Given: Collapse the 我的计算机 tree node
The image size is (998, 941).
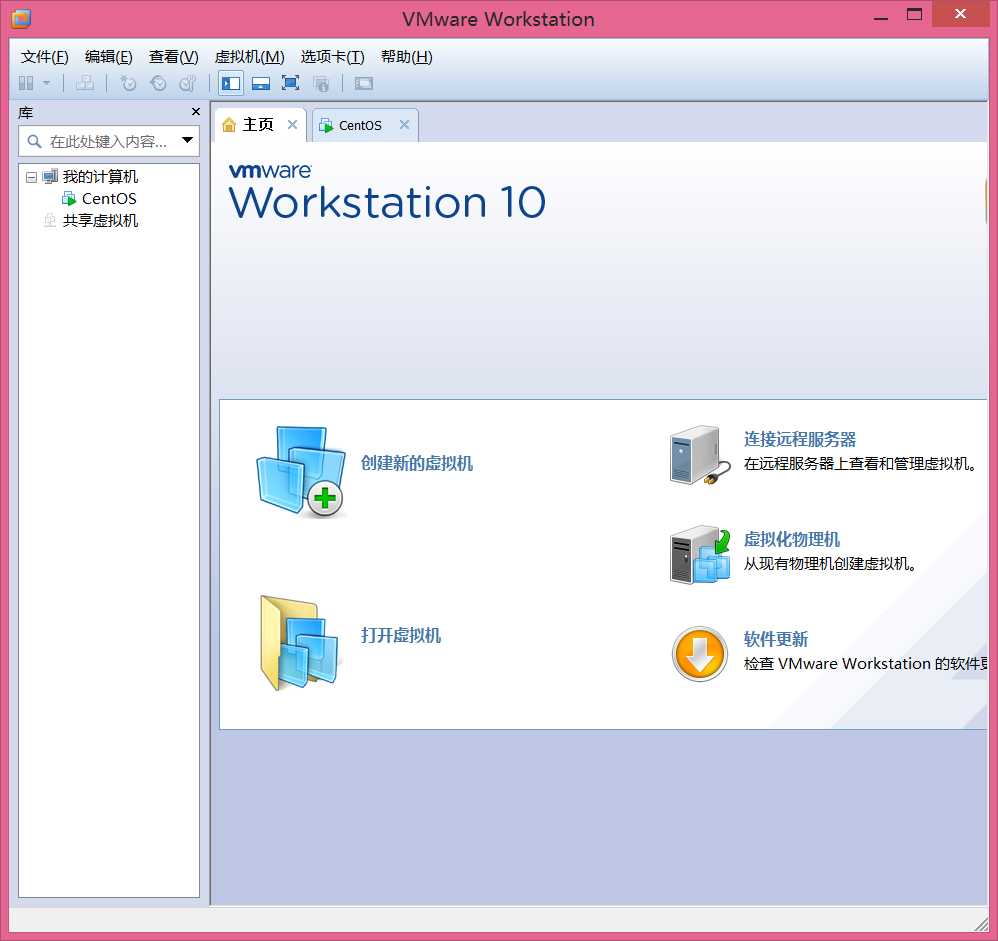Looking at the screenshot, I should [x=31, y=177].
